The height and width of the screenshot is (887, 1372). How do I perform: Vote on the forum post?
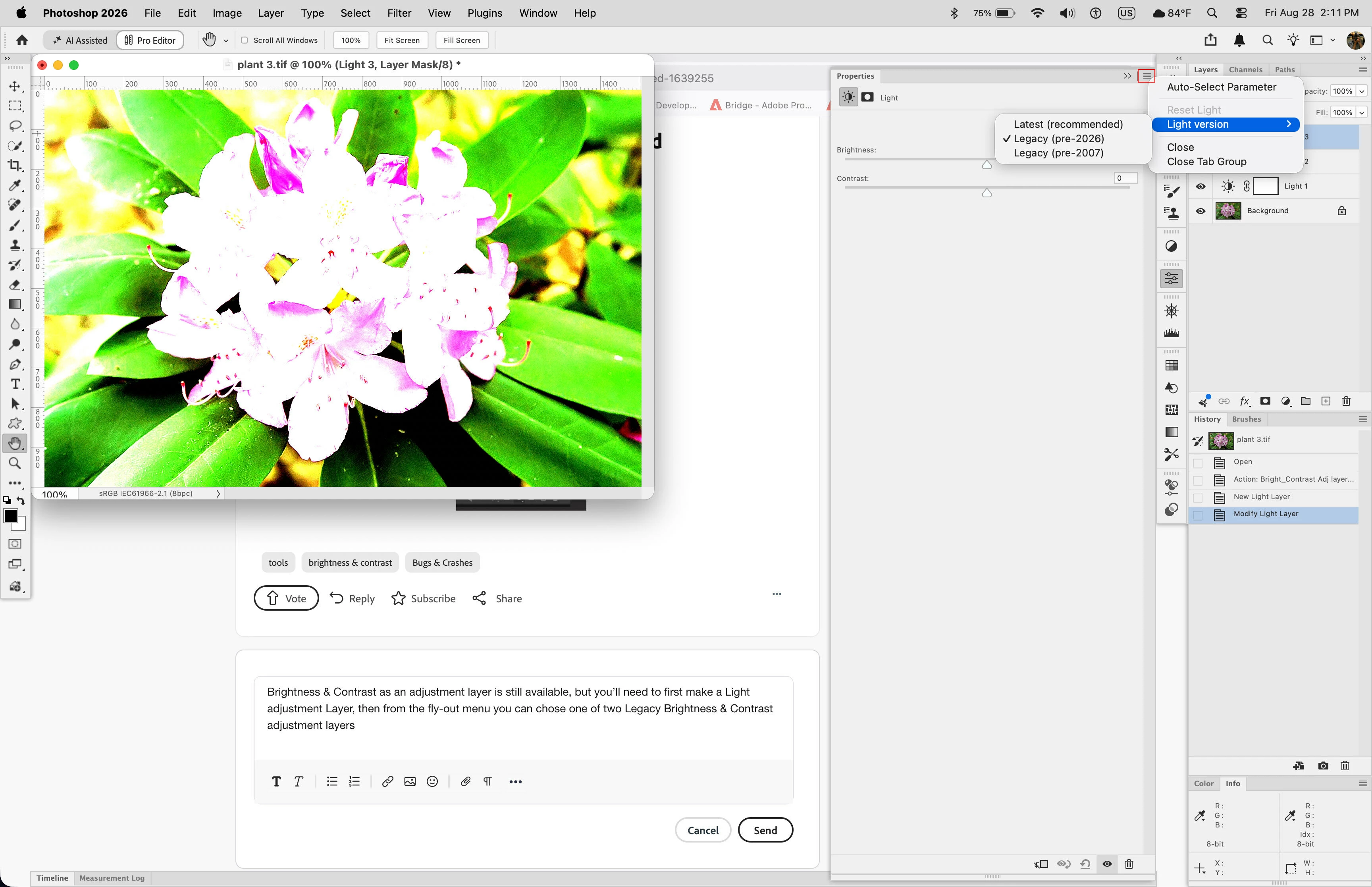pos(286,598)
